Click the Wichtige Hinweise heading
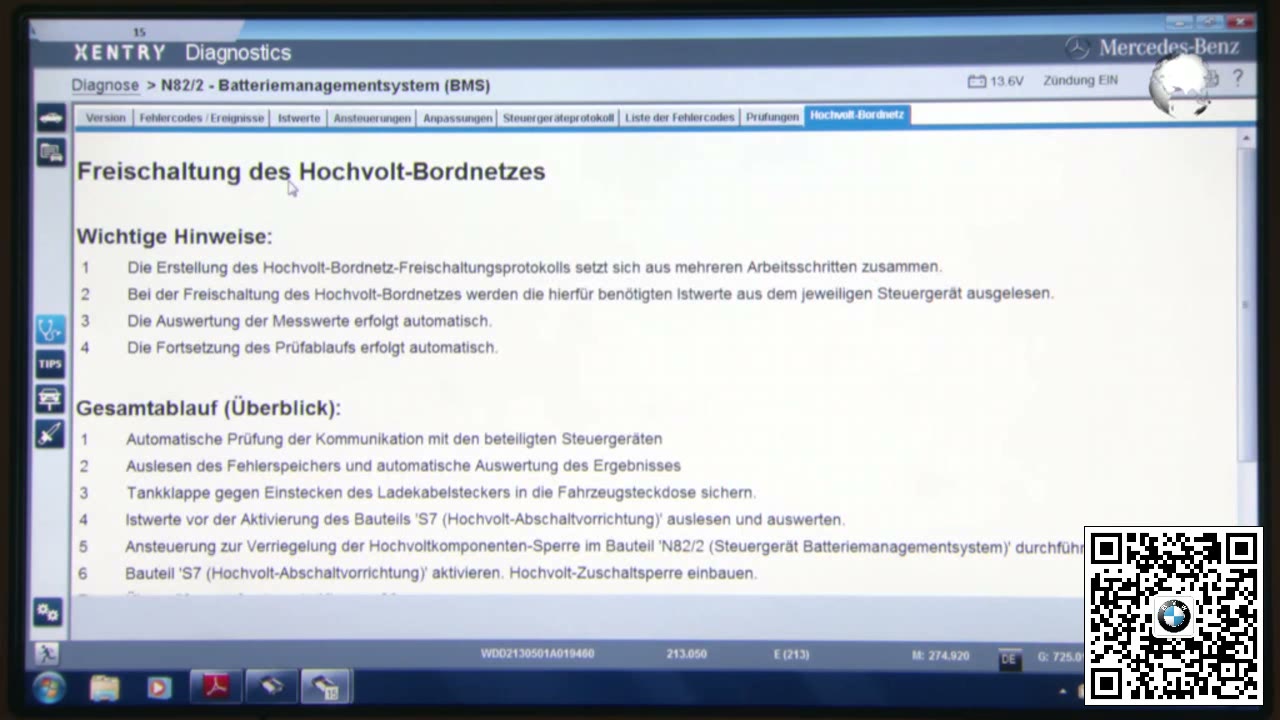1280x720 pixels. point(174,237)
